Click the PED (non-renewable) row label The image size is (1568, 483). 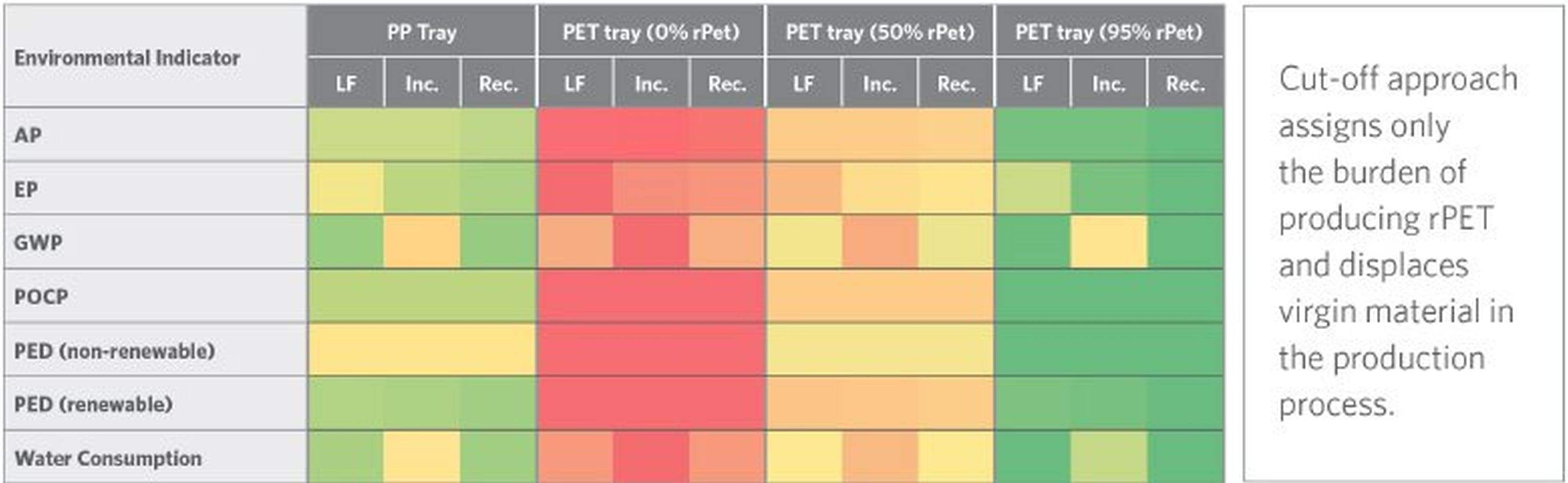click(114, 351)
